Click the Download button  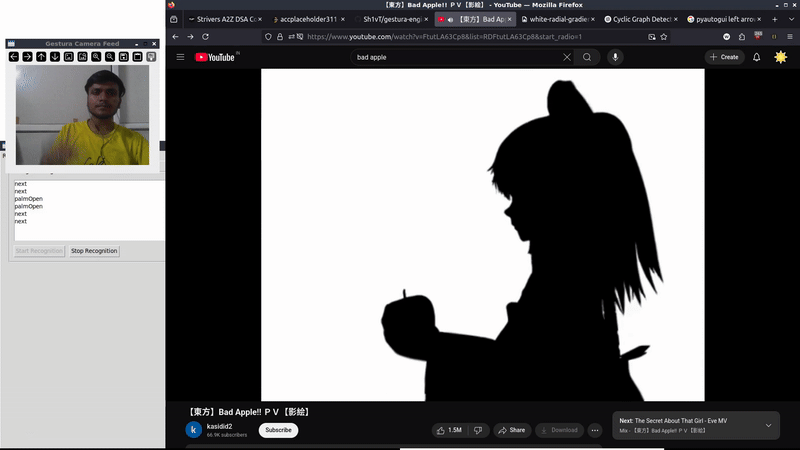pyautogui.click(x=559, y=430)
